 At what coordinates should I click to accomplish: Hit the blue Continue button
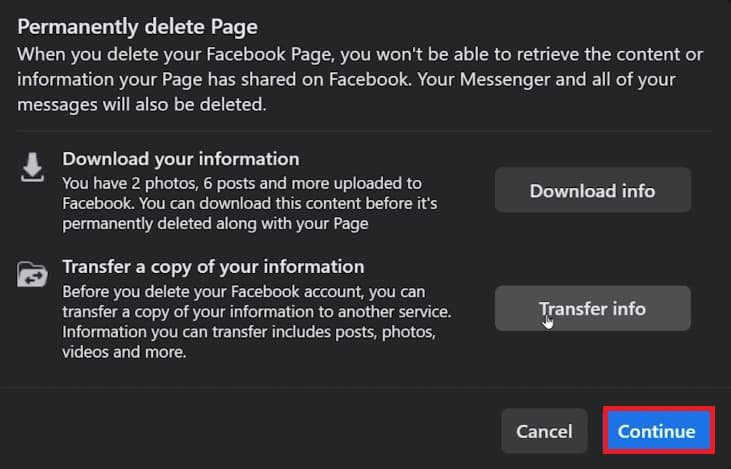(x=656, y=431)
